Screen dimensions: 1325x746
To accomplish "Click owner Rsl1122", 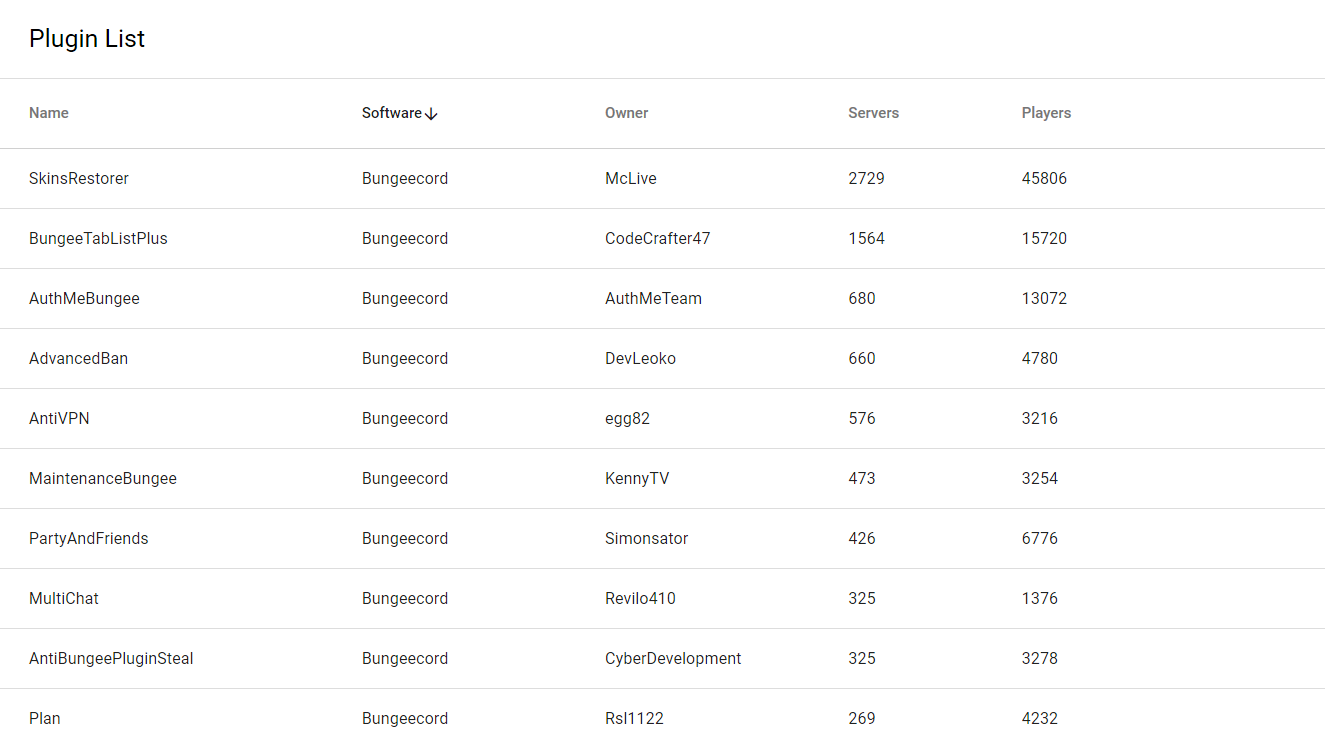I will 634,719.
